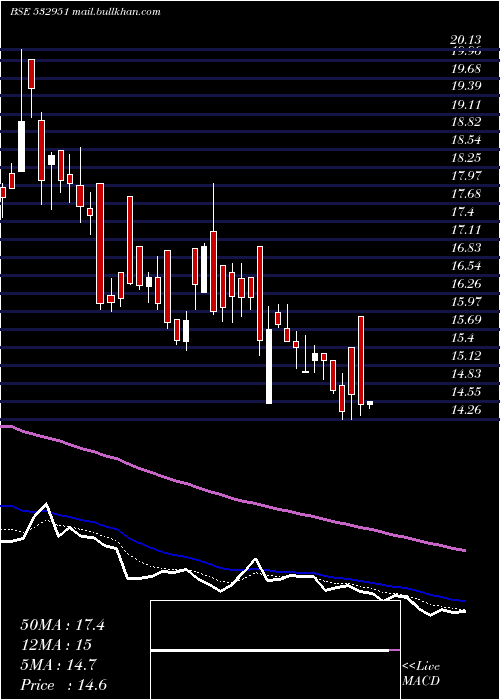
Task: Click the 18.82 price level label
Action: 467,122
